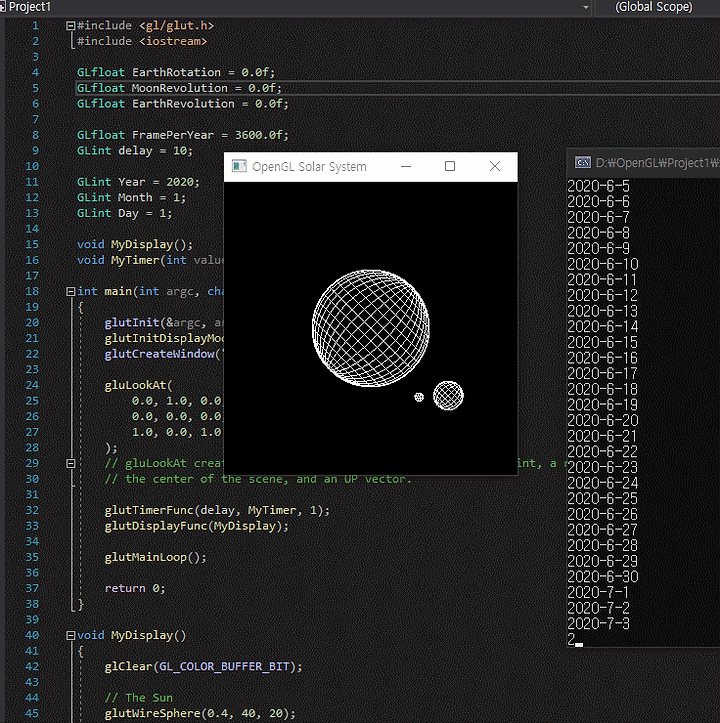Click console output line 2020-6-10
This screenshot has height=723, width=720.
(603, 265)
